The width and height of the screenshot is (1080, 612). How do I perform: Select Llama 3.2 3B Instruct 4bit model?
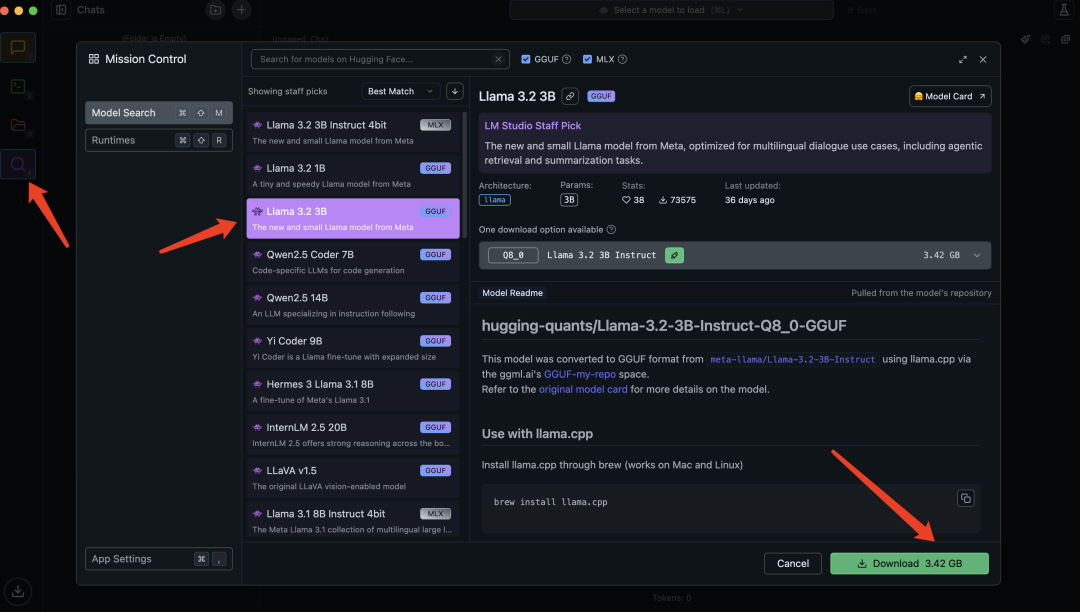[x=353, y=132]
